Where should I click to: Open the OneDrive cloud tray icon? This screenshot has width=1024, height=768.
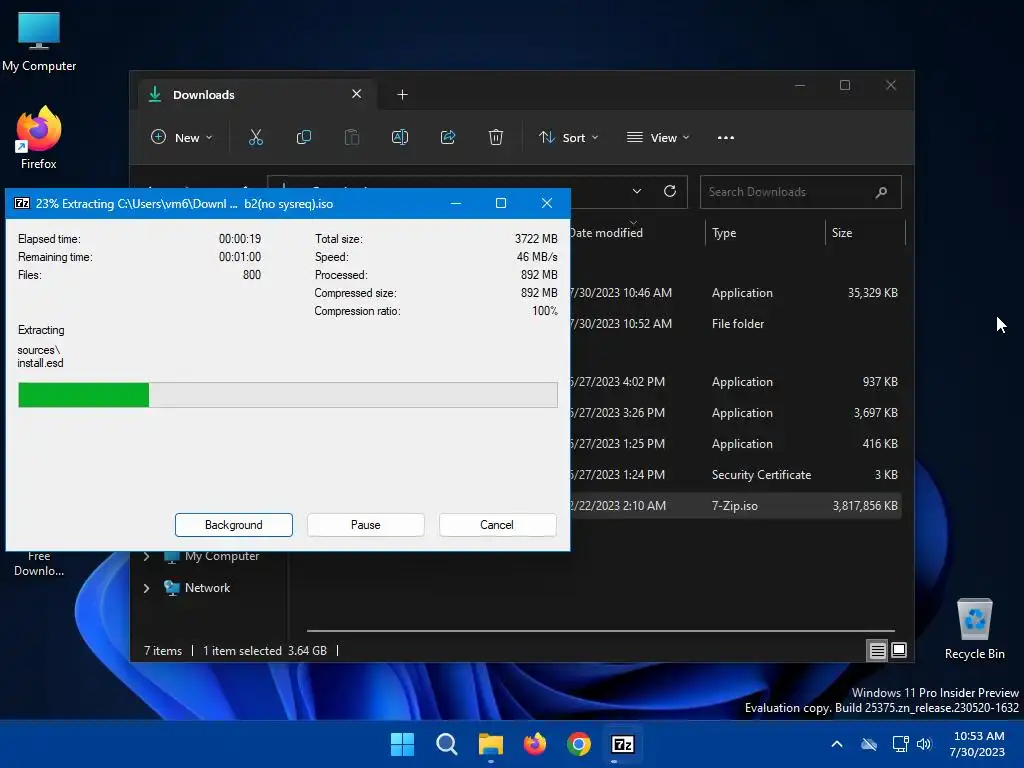click(869, 744)
